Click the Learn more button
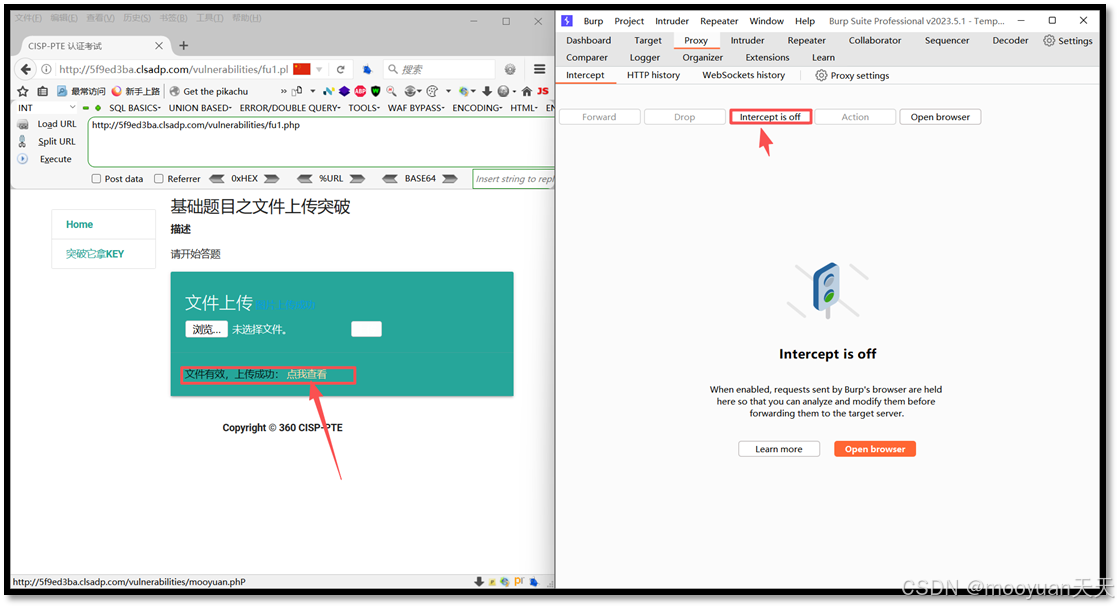Image resolution: width=1119 pixels, height=608 pixels. click(x=779, y=449)
